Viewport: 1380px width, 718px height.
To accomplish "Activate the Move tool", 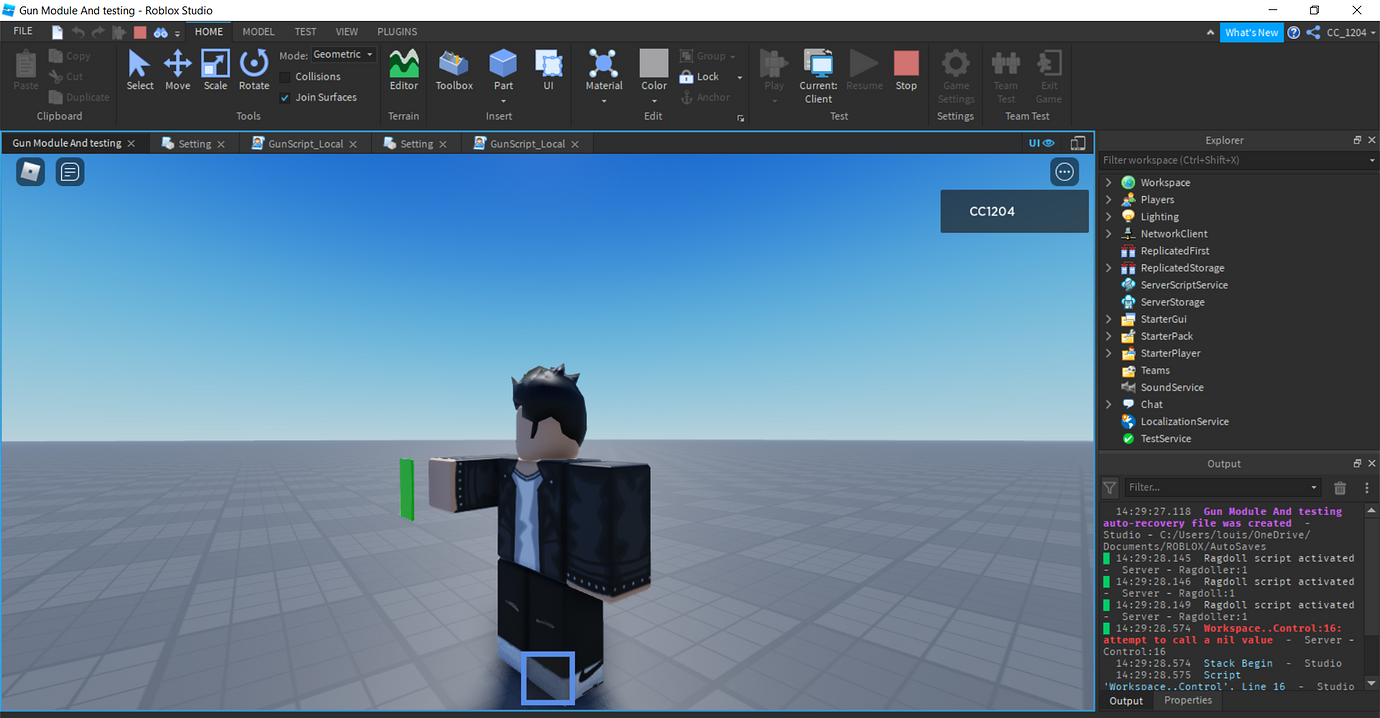I will pyautogui.click(x=177, y=64).
